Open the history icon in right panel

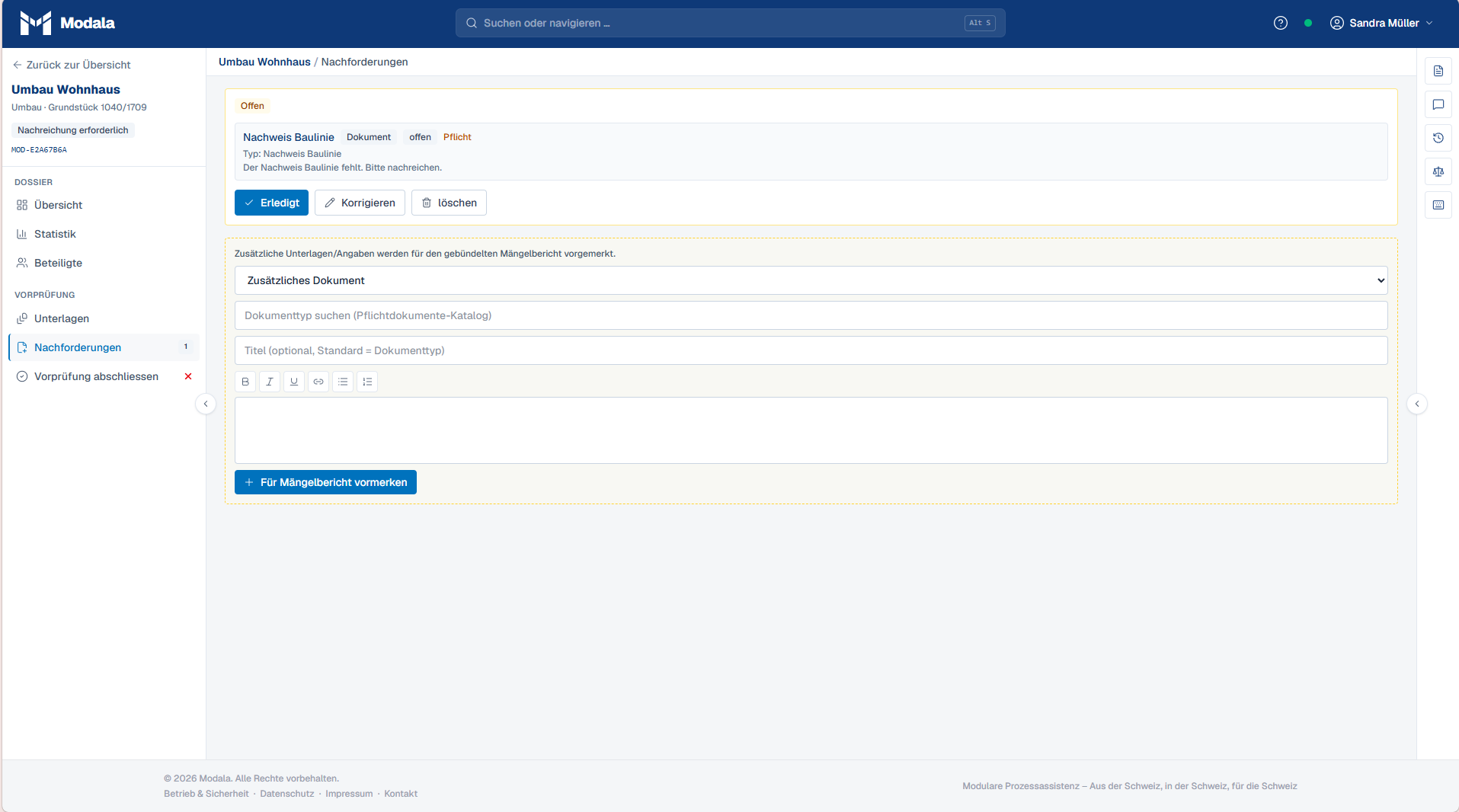(1438, 138)
